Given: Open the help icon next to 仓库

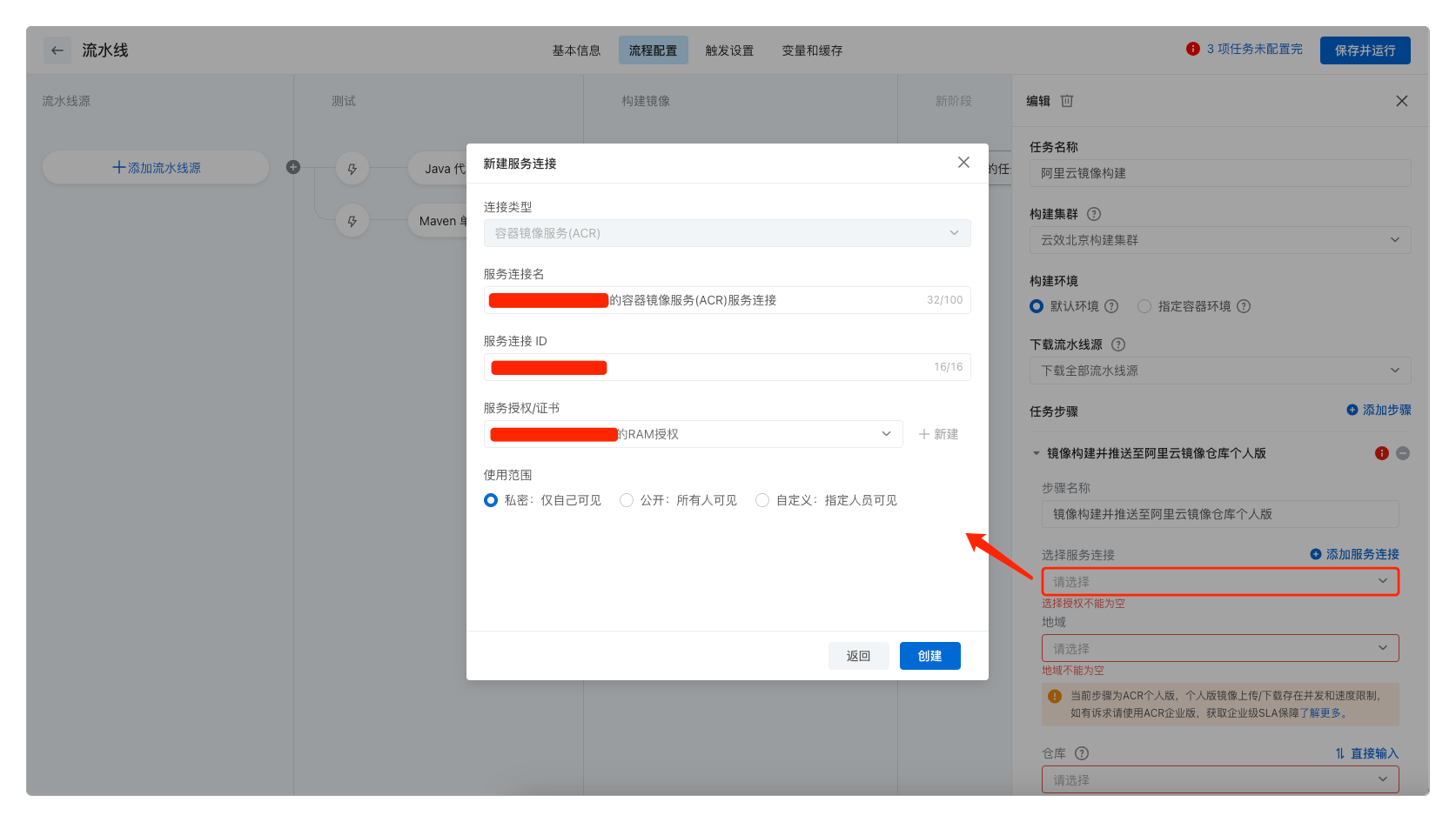Looking at the screenshot, I should 1082,753.
